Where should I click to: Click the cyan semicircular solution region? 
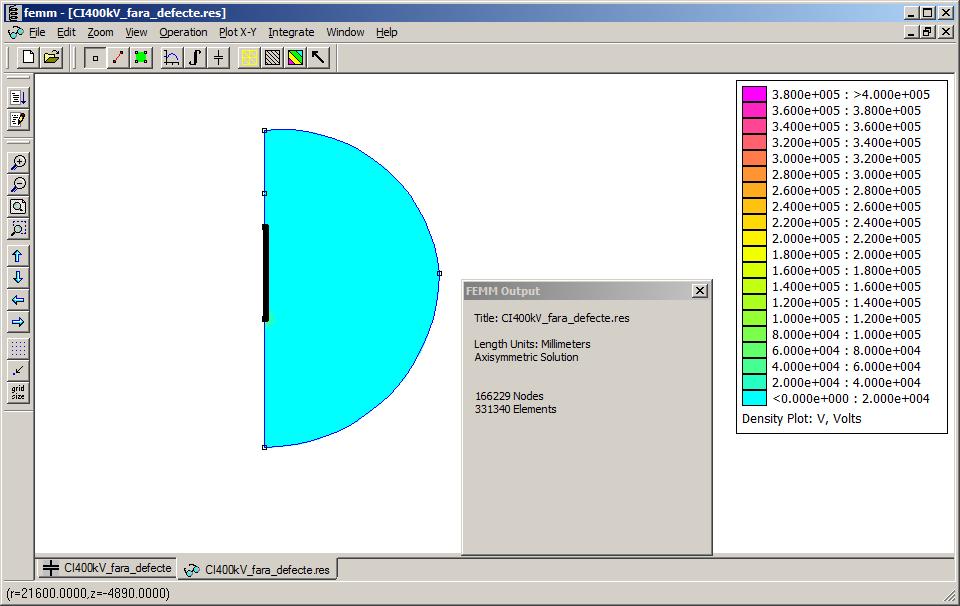point(352,288)
